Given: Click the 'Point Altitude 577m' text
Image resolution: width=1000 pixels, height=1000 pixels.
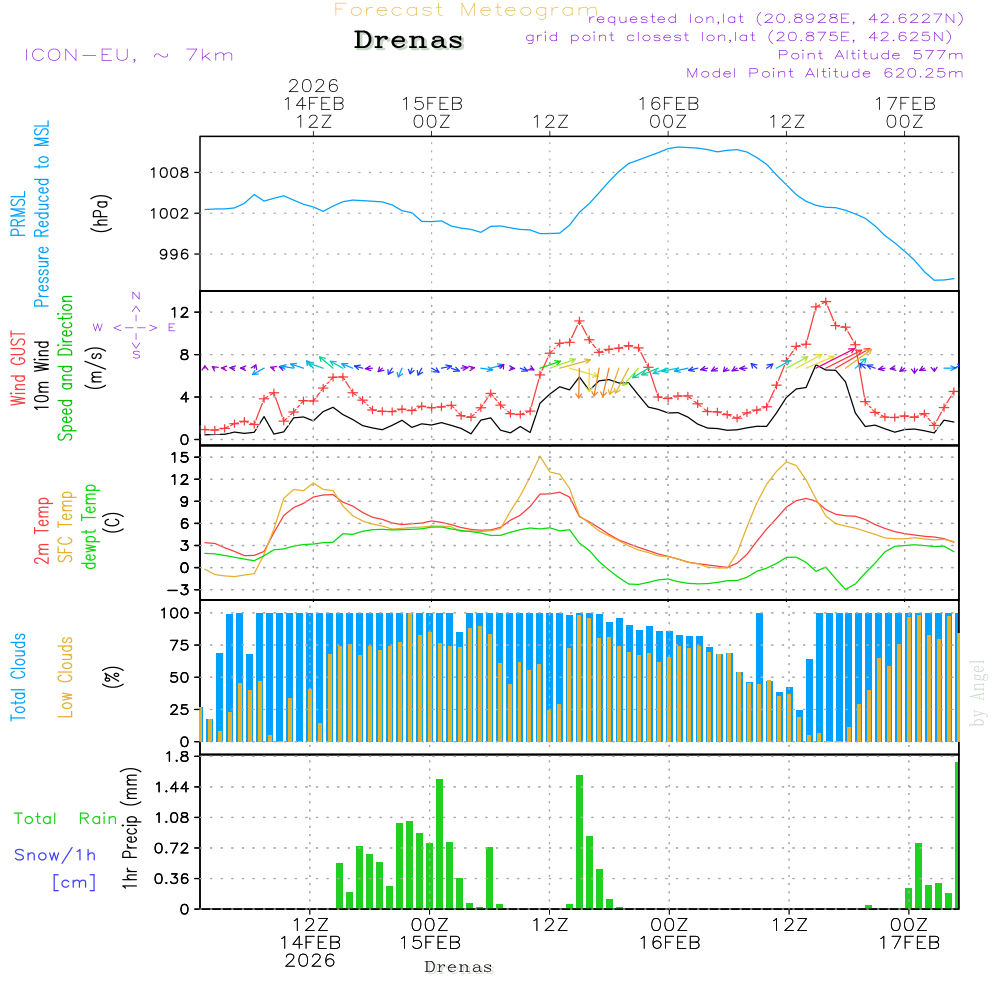Looking at the screenshot, I should [870, 55].
